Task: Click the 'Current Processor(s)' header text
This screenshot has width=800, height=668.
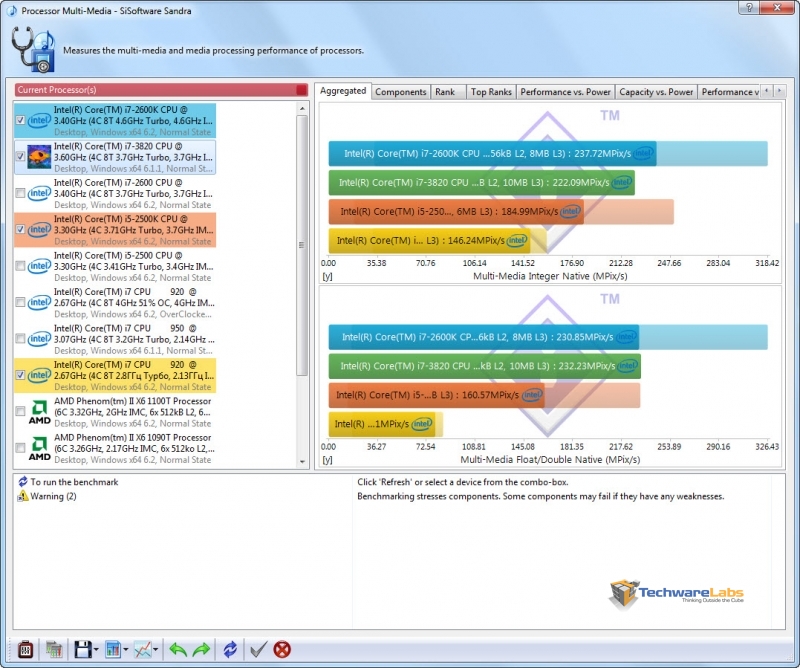Action: pos(57,90)
